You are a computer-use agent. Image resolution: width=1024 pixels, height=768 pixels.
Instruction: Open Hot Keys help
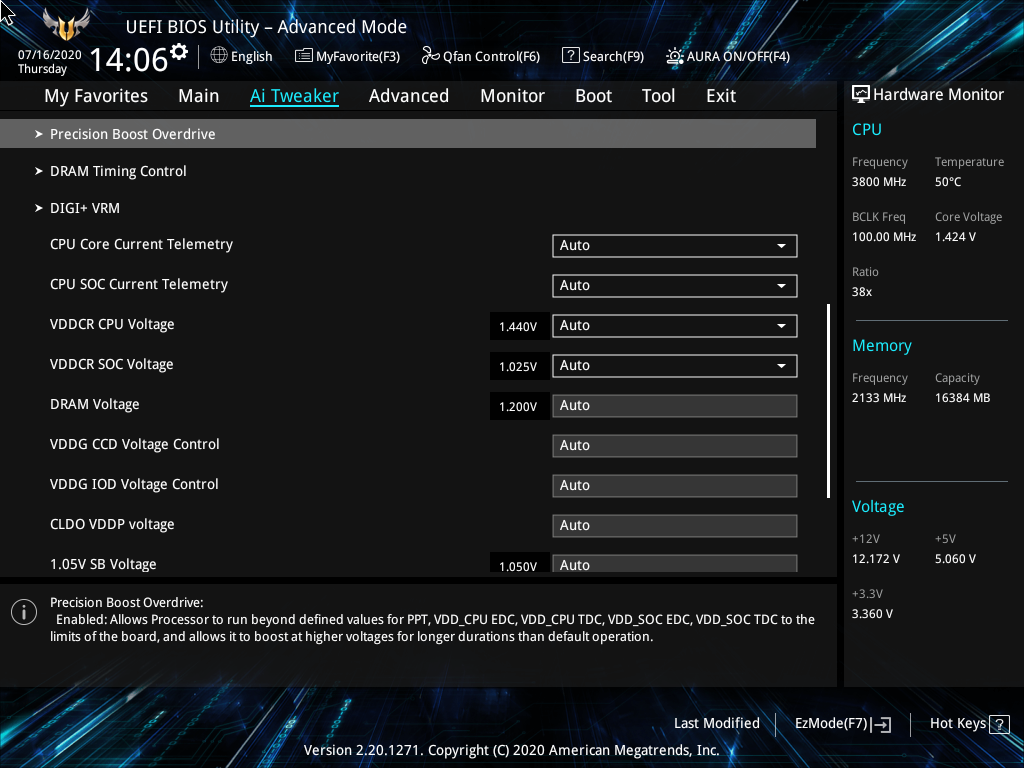[969, 724]
